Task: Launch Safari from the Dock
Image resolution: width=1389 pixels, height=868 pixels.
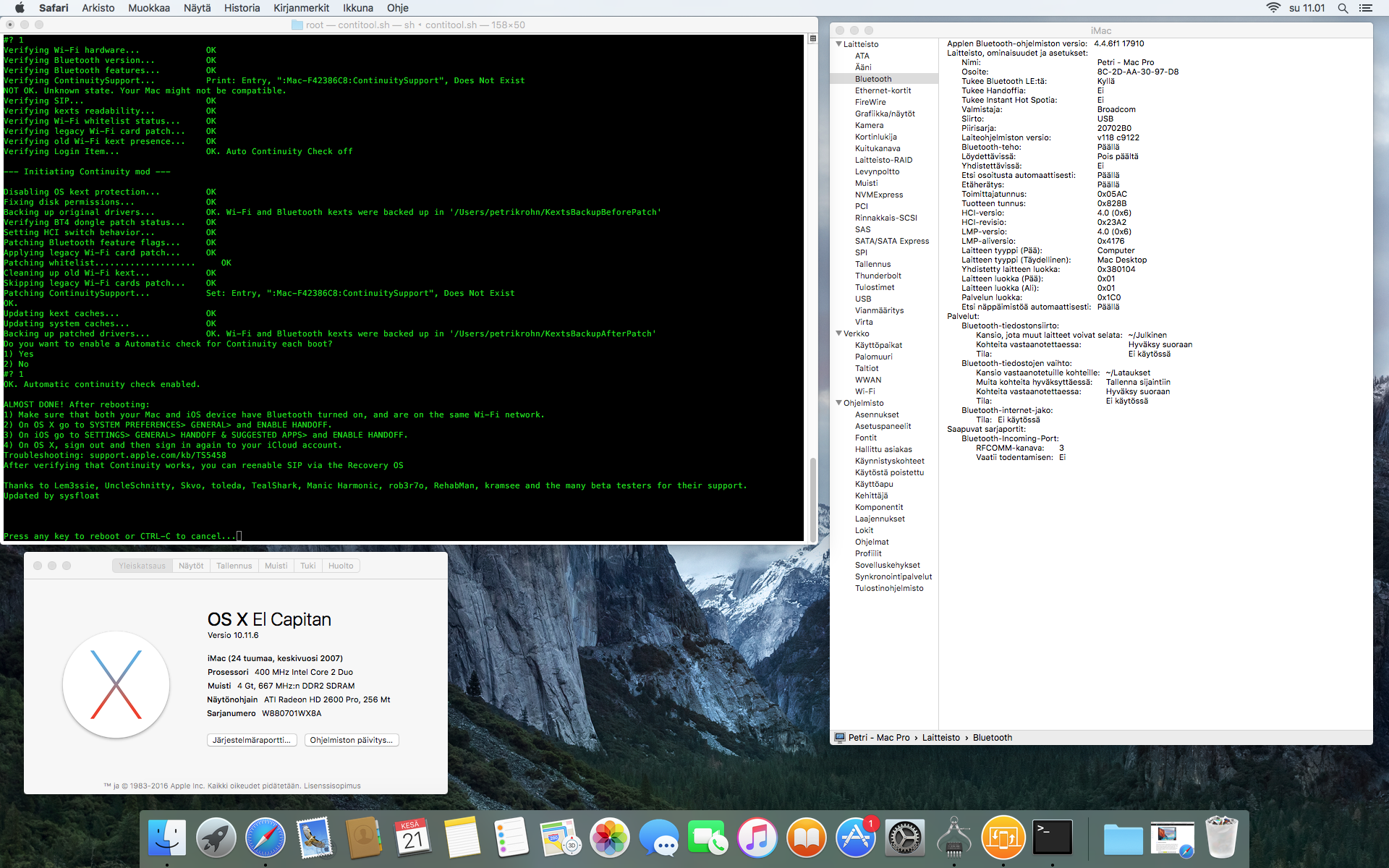Action: [x=266, y=838]
